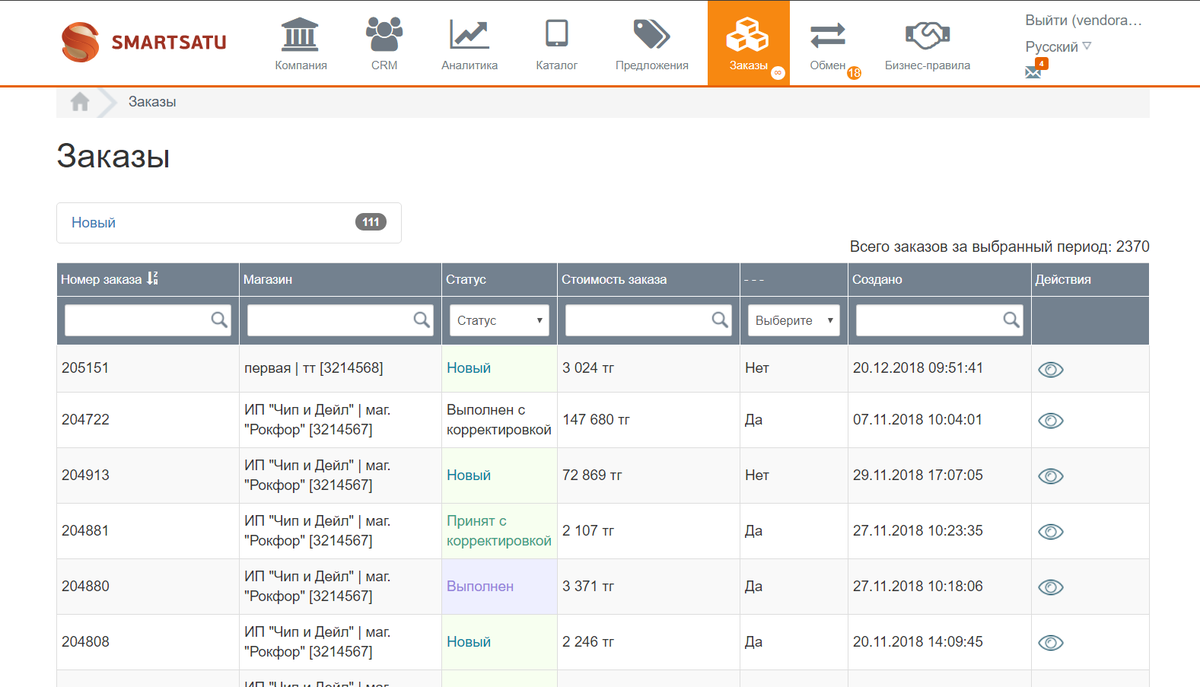This screenshot has width=1200, height=687.
Task: Open the mail envelope notifications icon
Action: pyautogui.click(x=1034, y=71)
